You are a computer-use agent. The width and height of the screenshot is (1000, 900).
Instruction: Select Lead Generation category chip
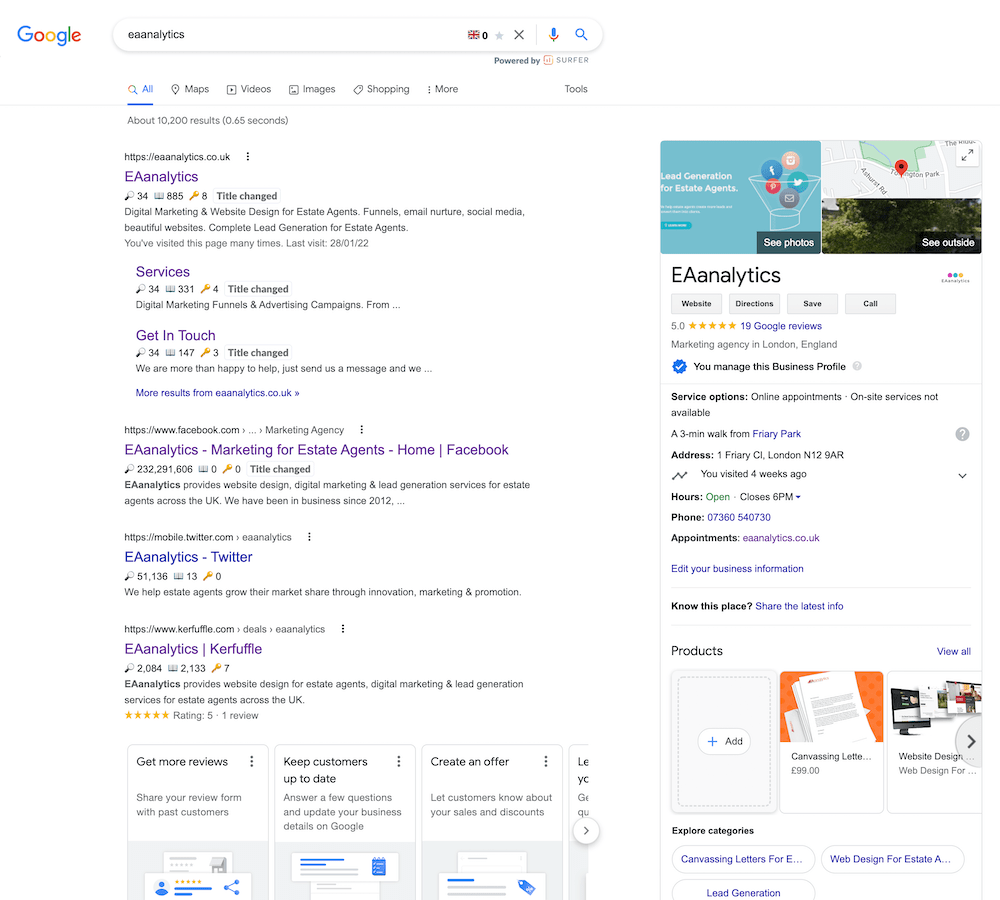[743, 892]
